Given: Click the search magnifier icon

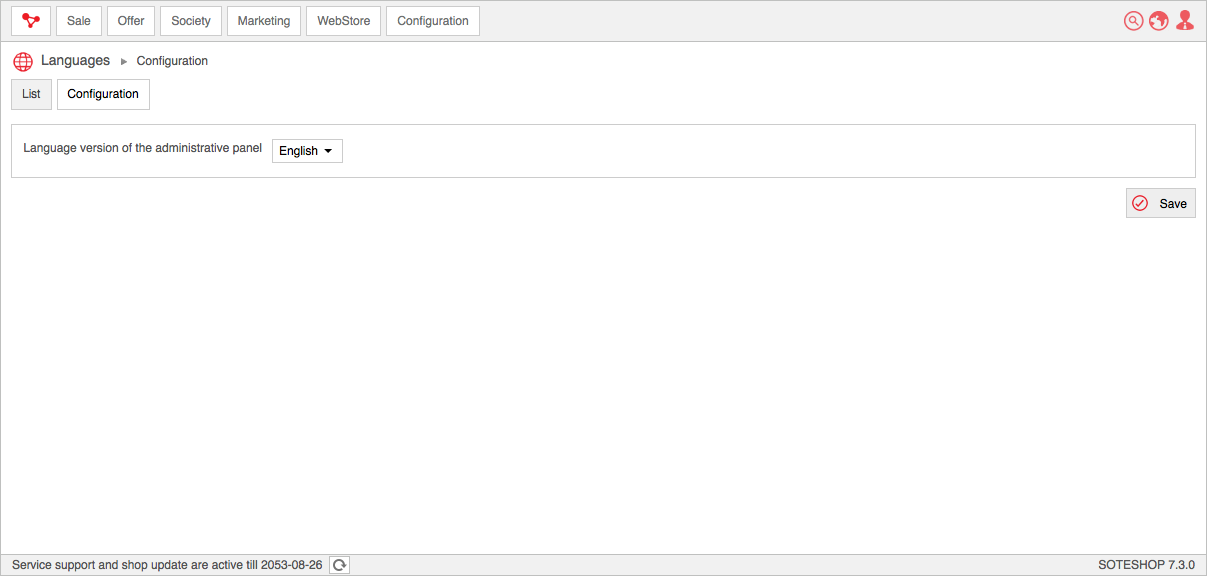Looking at the screenshot, I should click(x=1133, y=21).
